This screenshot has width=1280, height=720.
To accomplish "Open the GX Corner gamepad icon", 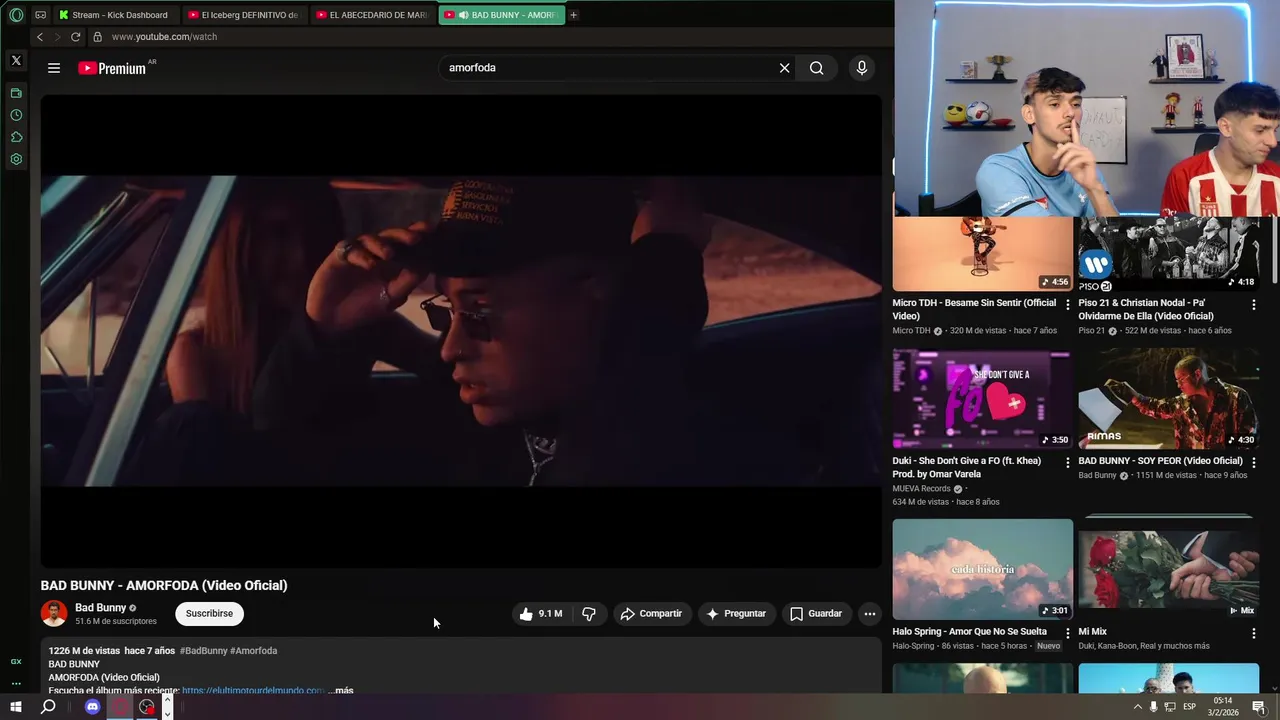I will click(40, 15).
